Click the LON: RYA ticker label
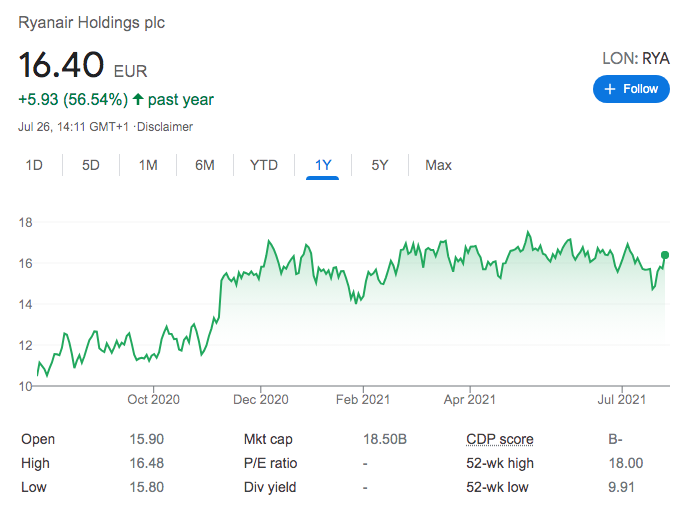 pyautogui.click(x=636, y=58)
